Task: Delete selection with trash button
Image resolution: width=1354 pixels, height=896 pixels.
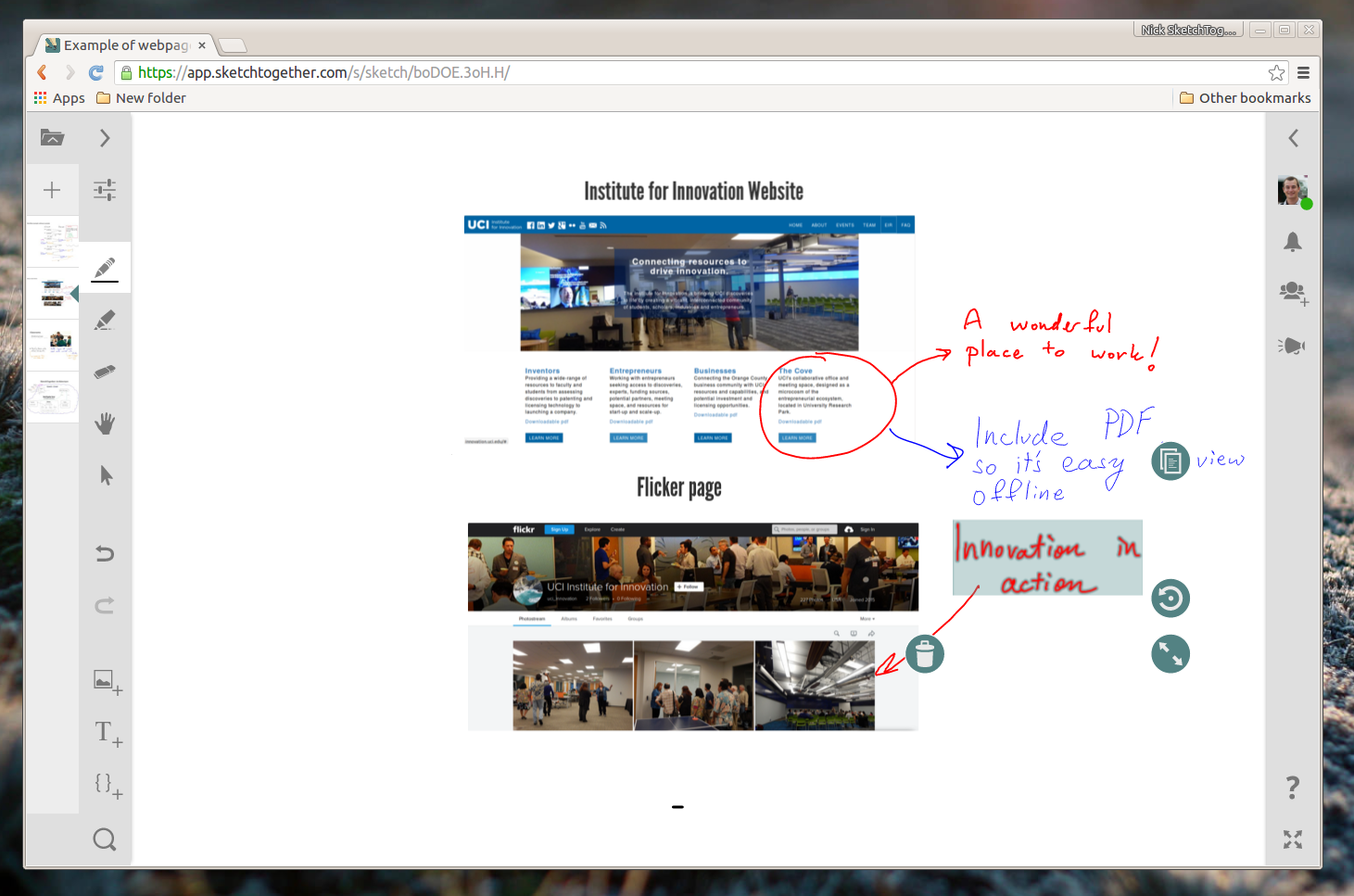Action: [925, 654]
